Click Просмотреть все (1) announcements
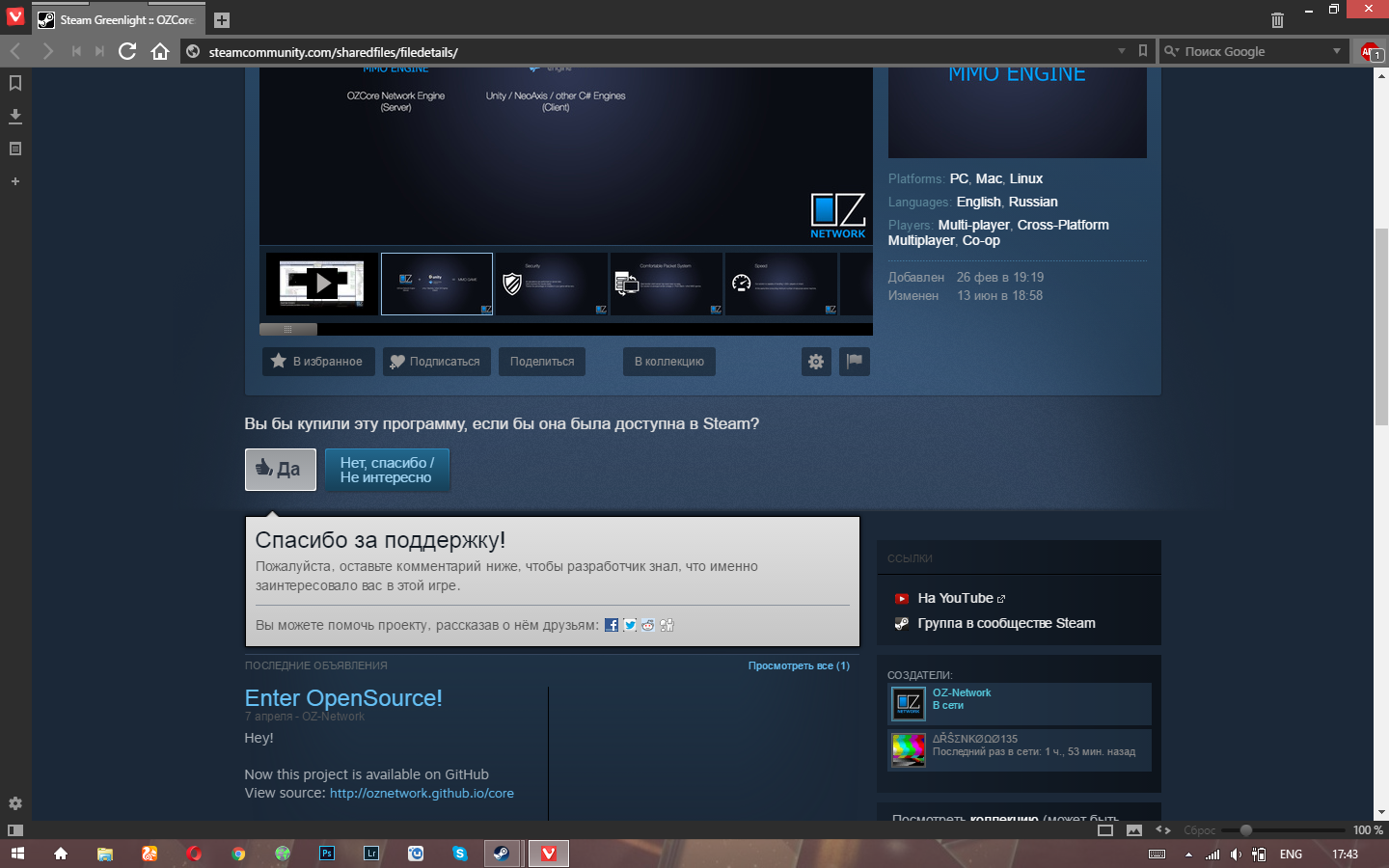 (799, 665)
